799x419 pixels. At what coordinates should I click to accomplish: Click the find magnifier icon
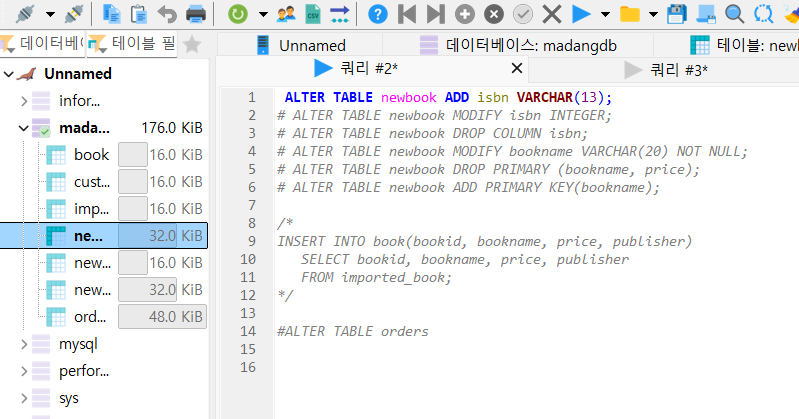(x=734, y=14)
